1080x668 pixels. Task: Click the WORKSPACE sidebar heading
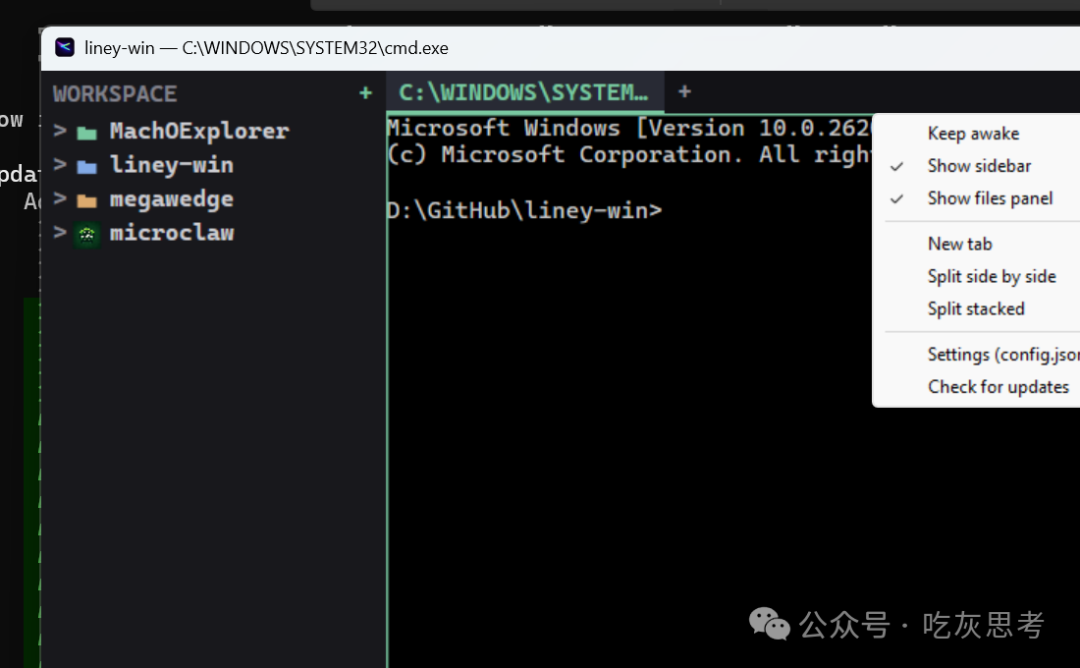pyautogui.click(x=115, y=94)
